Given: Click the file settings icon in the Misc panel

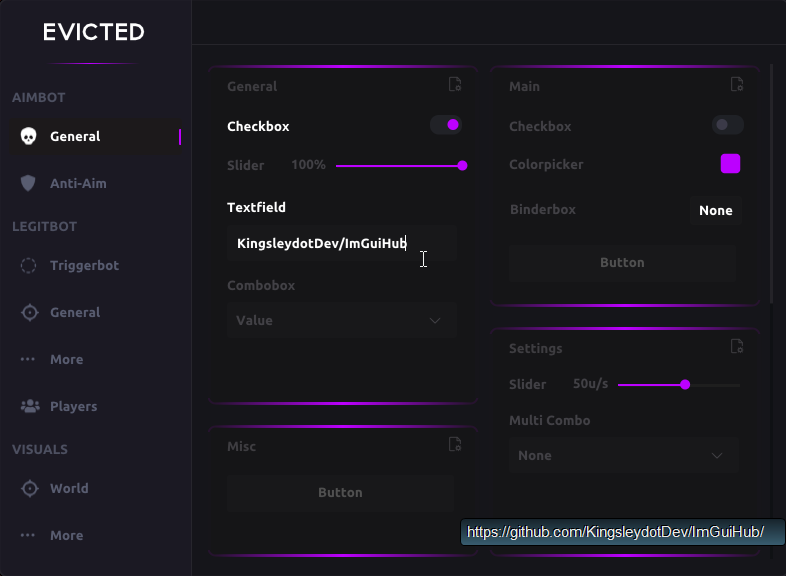Looking at the screenshot, I should pos(455,445).
